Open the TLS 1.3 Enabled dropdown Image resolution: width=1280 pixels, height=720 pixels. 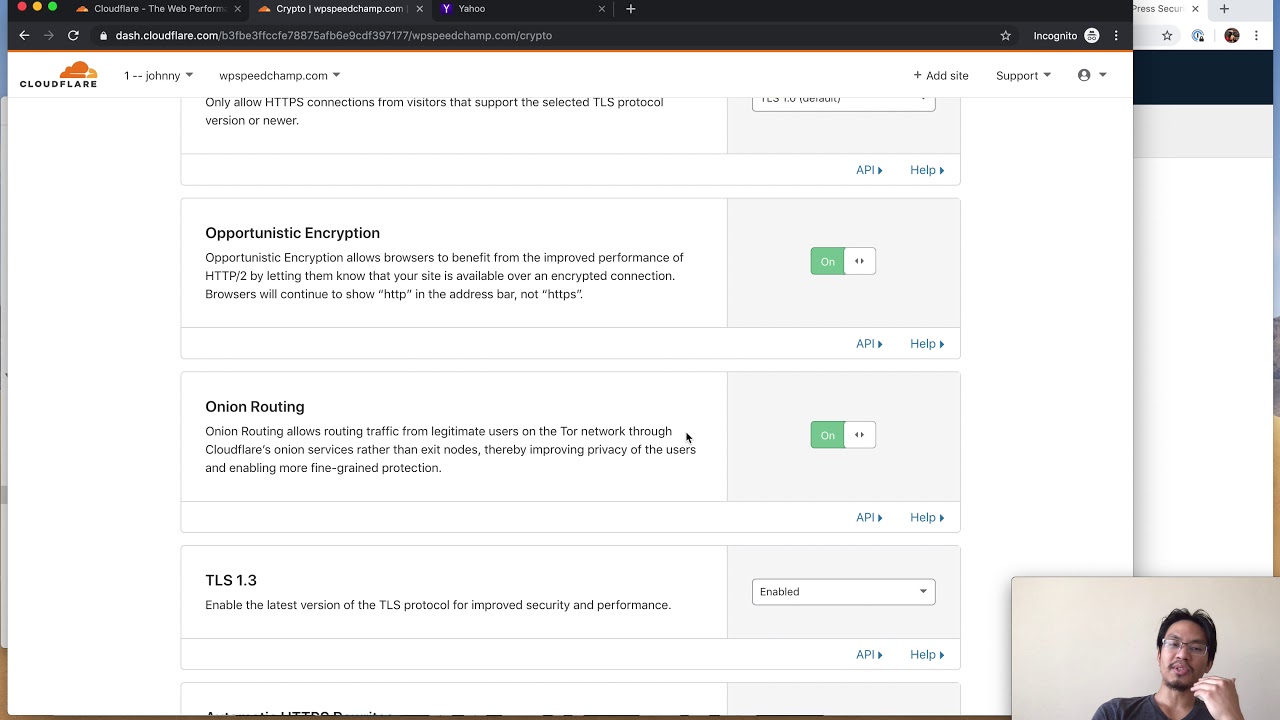[843, 592]
